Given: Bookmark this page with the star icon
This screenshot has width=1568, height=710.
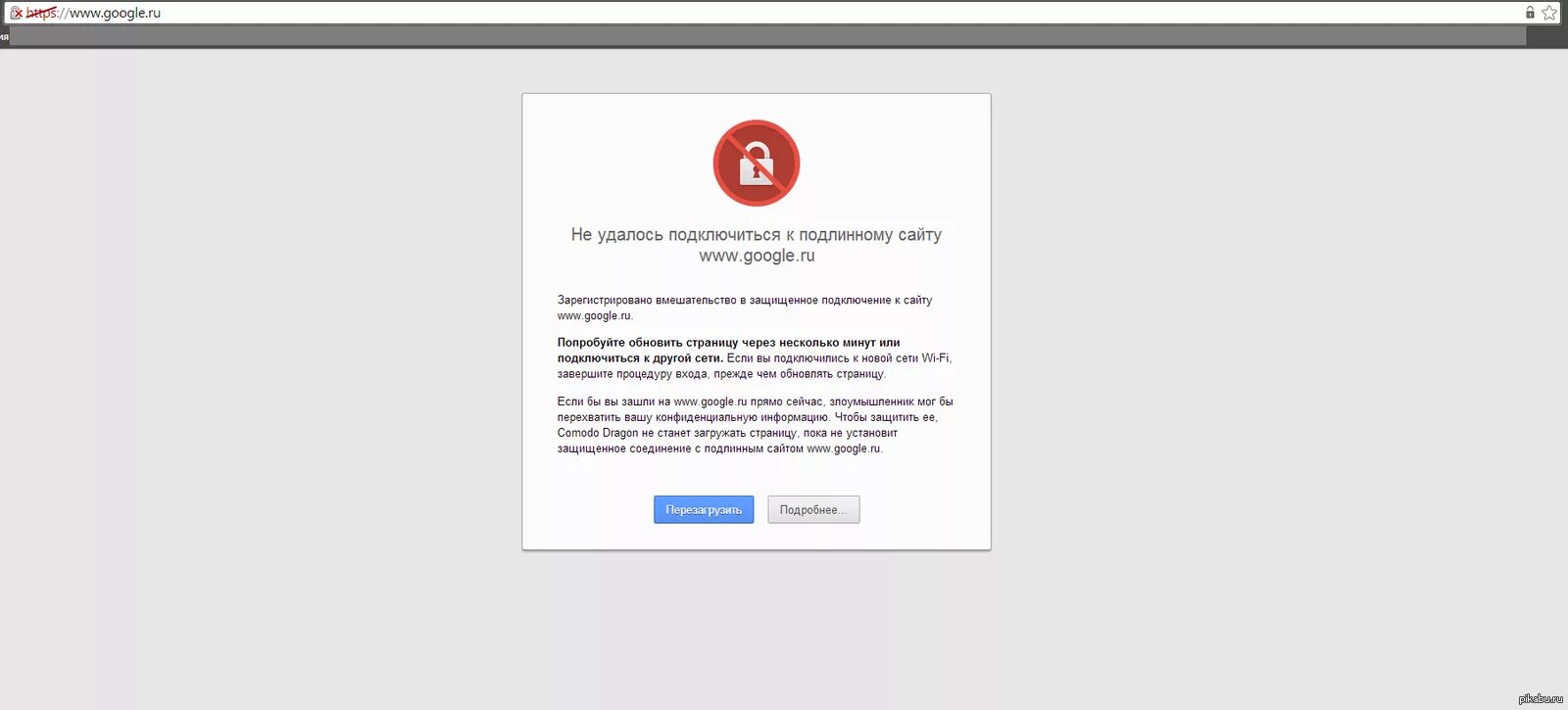Looking at the screenshot, I should click(x=1549, y=13).
